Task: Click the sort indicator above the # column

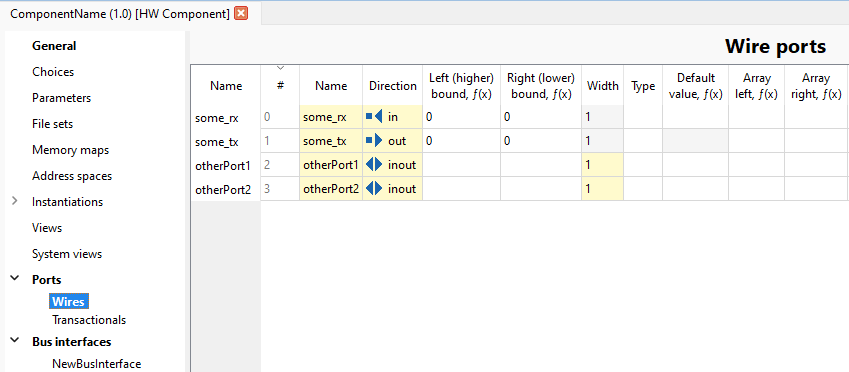Action: click(x=280, y=68)
